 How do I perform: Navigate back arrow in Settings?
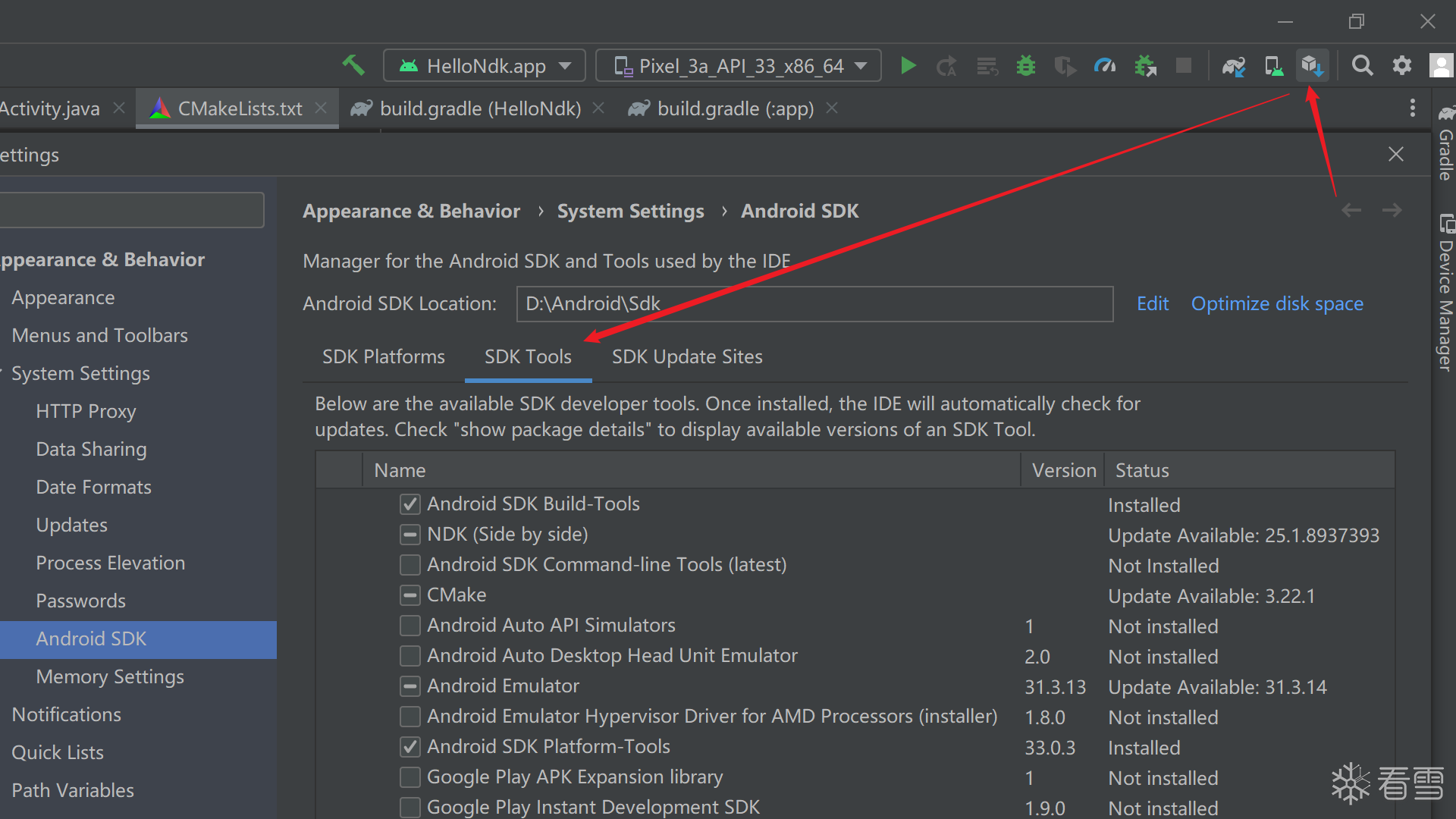coord(1351,211)
